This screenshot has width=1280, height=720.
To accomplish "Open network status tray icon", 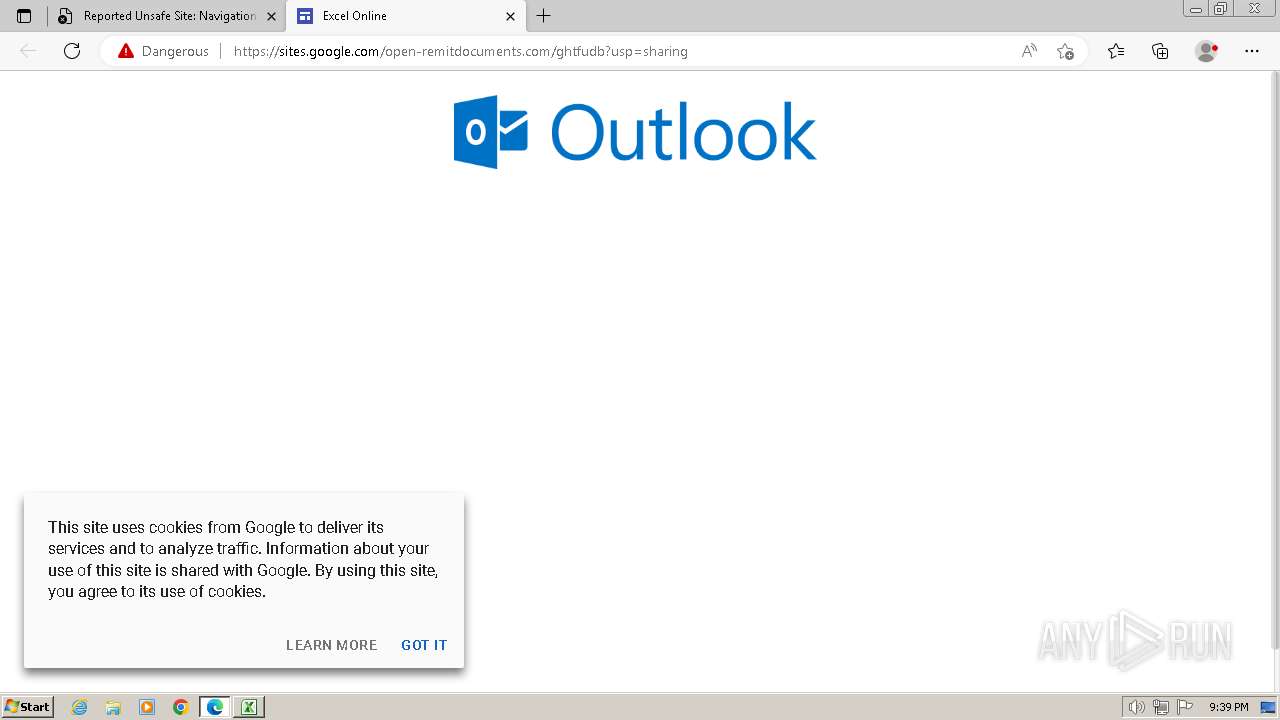I will click(x=1161, y=707).
